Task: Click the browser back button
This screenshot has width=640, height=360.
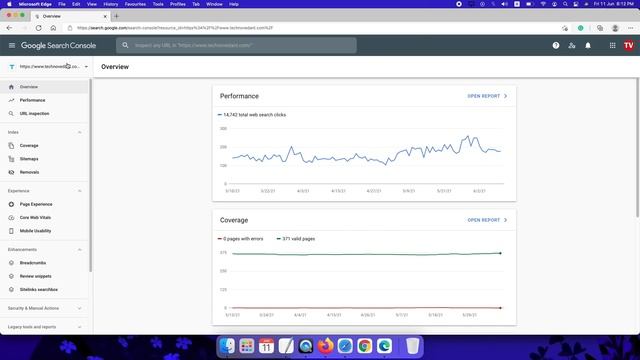Action: (x=9, y=28)
